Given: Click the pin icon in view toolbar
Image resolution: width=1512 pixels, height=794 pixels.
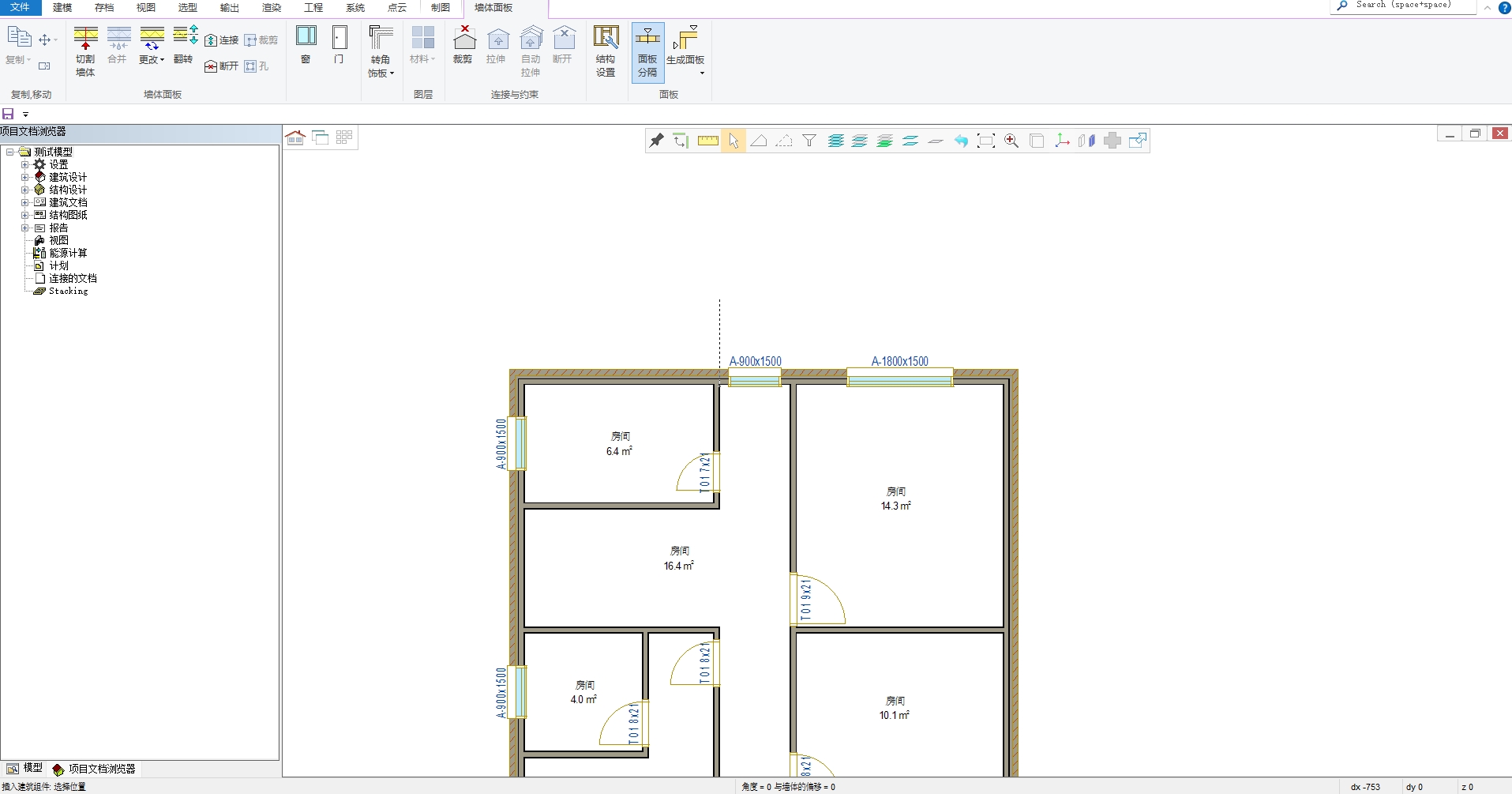Looking at the screenshot, I should pos(656,141).
